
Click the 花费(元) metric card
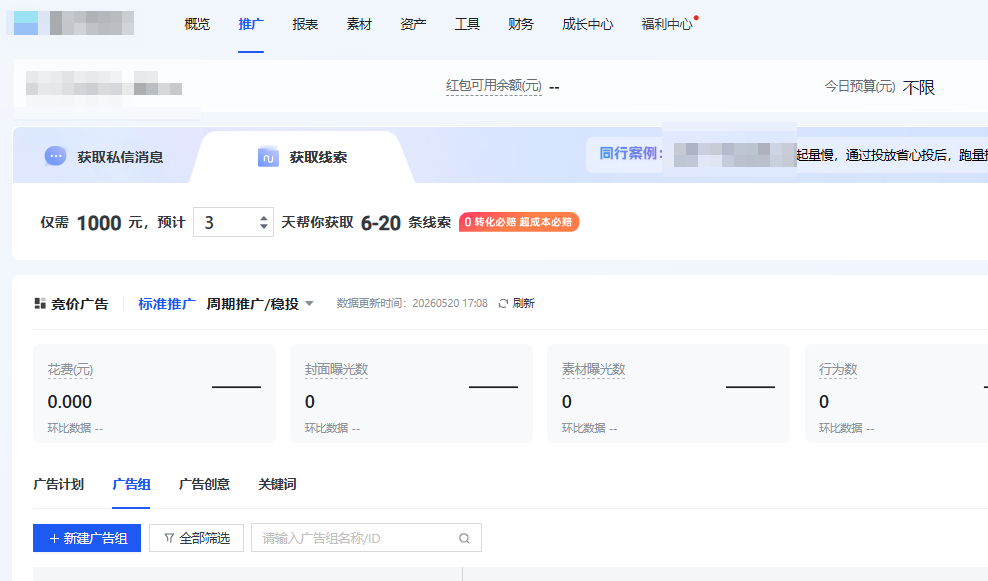point(154,393)
